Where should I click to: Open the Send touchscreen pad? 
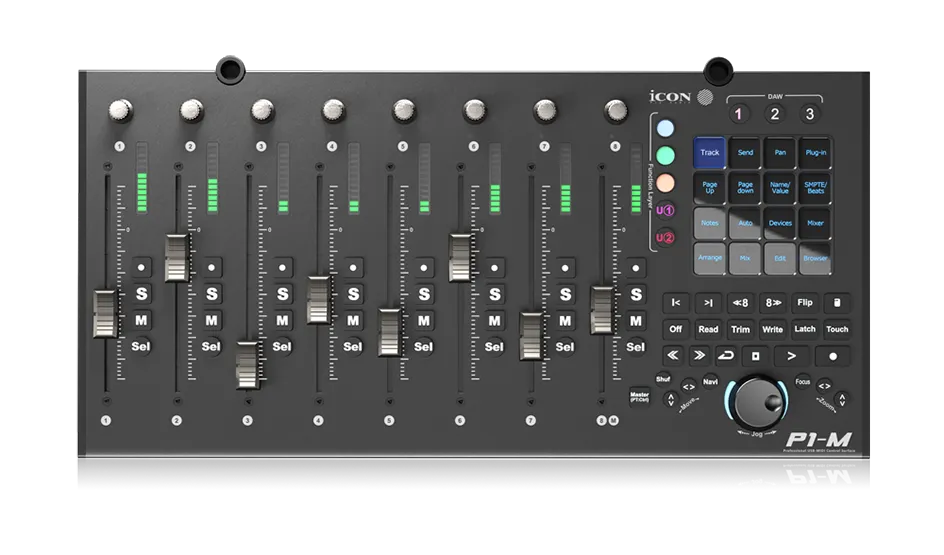coord(745,153)
